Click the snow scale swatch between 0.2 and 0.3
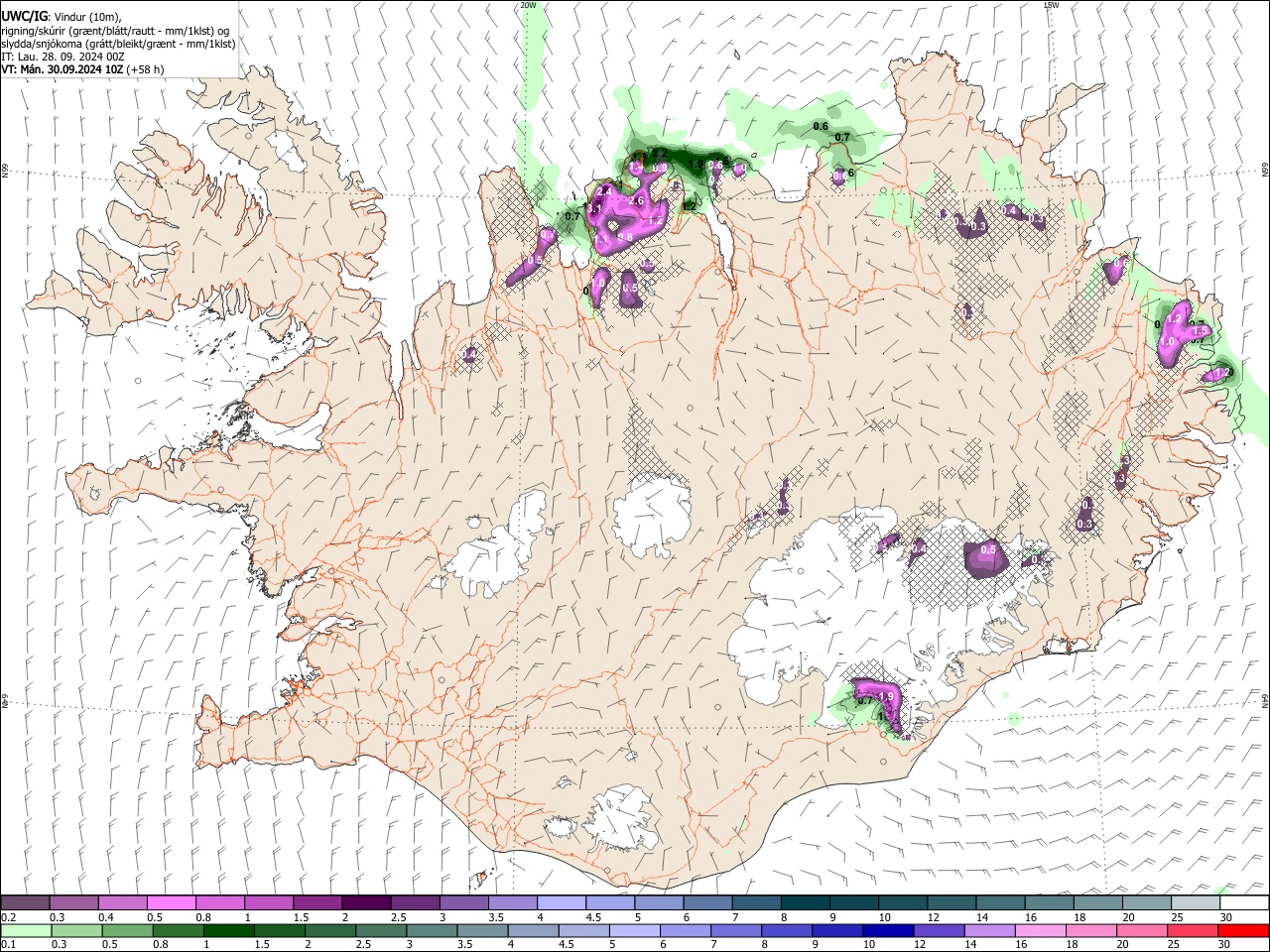This screenshot has width=1270, height=952. 25,903
